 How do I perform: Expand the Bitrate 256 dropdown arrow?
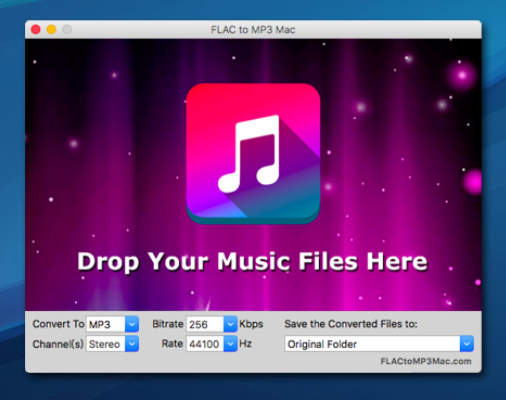[230, 324]
